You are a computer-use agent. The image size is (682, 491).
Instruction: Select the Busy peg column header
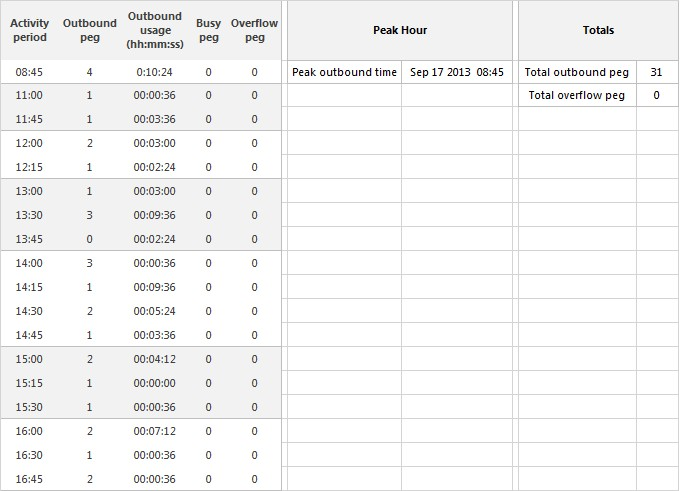pos(208,30)
